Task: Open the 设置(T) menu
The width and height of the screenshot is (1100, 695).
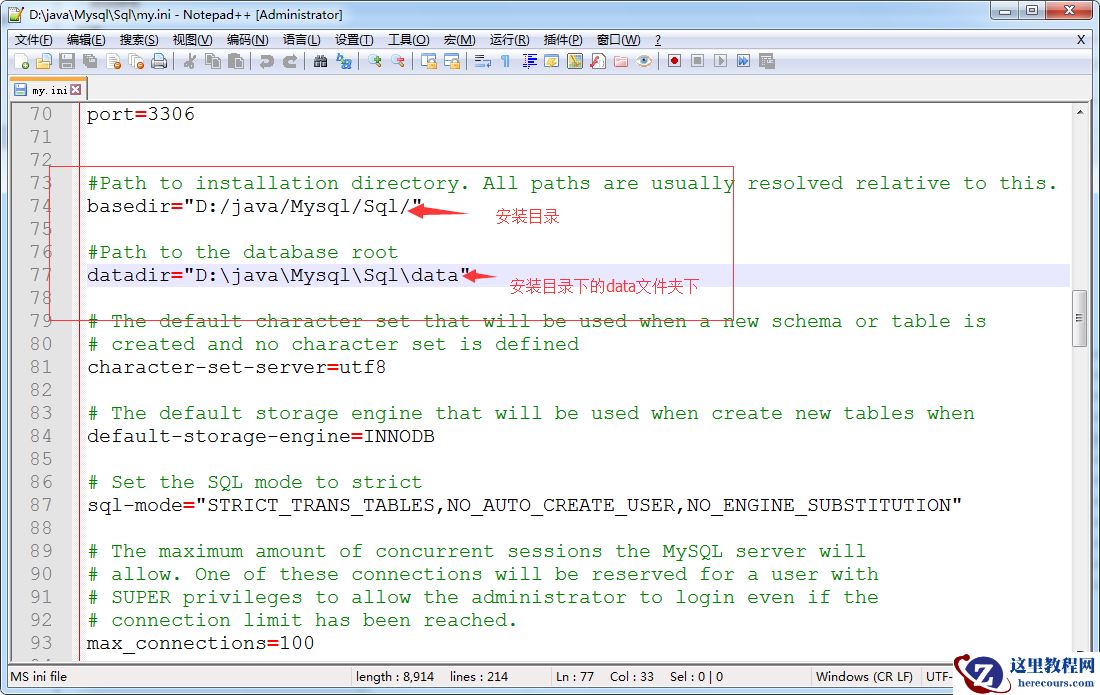Action: 354,40
